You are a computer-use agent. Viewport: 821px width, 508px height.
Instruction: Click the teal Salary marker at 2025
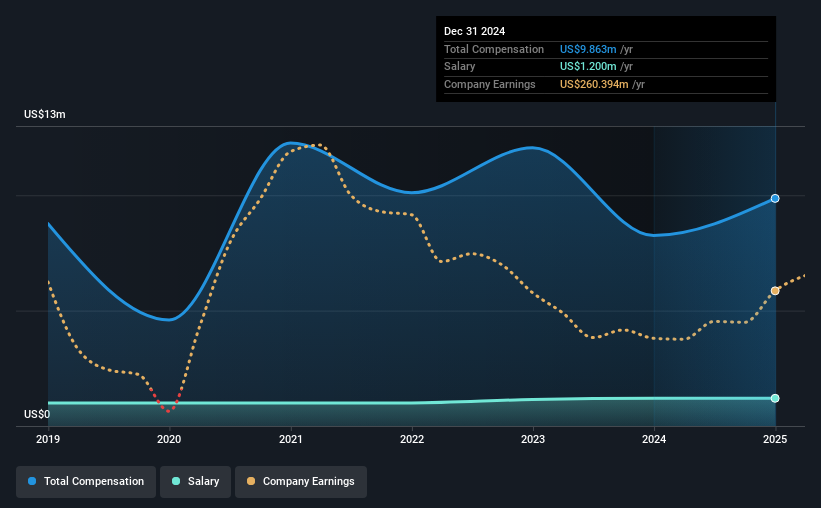click(x=775, y=399)
